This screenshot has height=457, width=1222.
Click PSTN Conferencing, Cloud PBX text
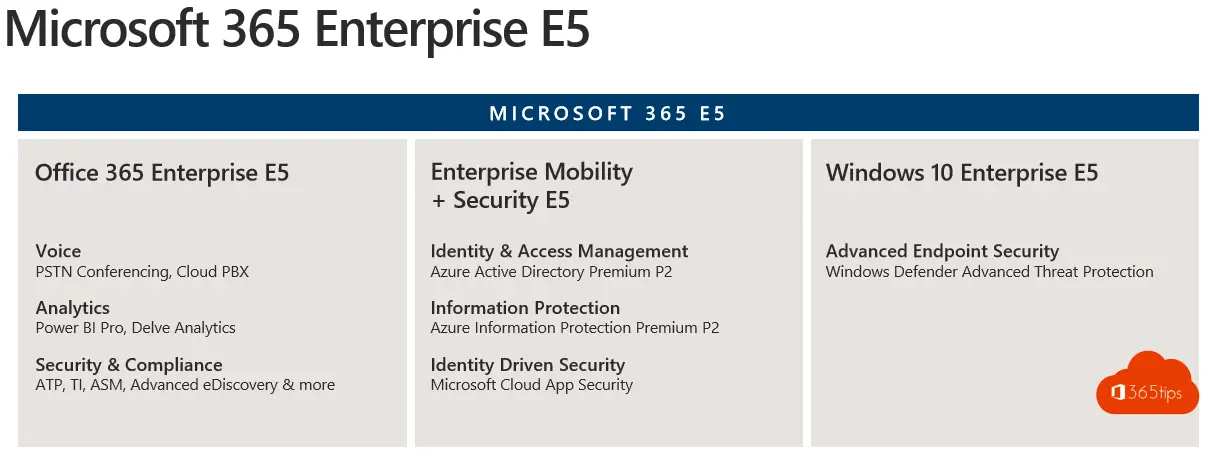coord(142,271)
